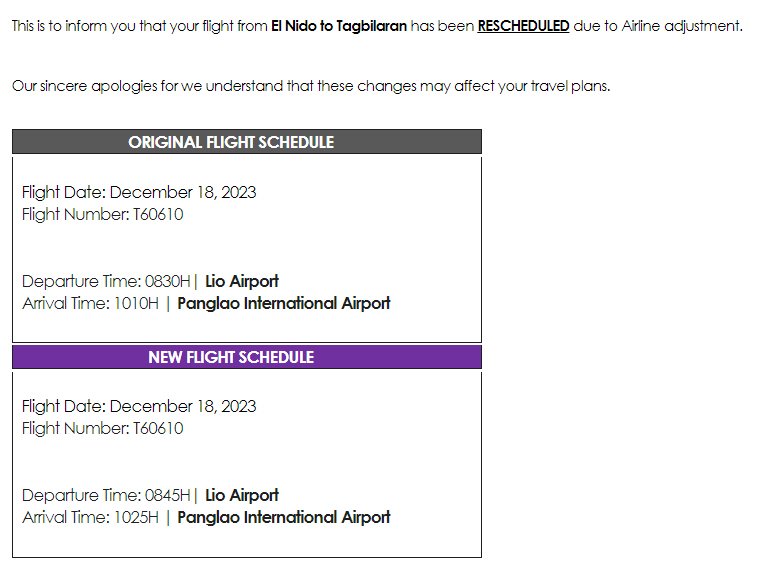Click the ORIGINAL FLIGHT SCHEDULE header
Screen dimensions: 768x565
(247, 142)
